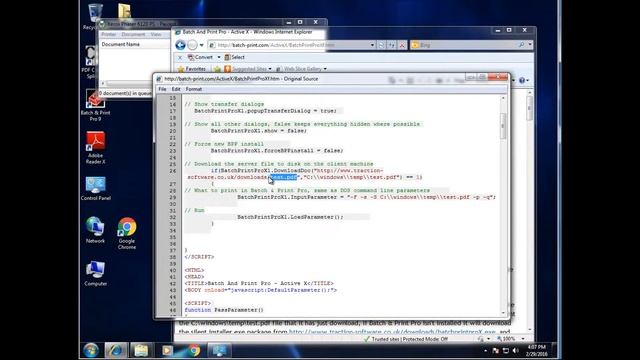This screenshot has height=360, width=640.
Task: Click the LoadParameter() call on line 32
Action: pyautogui.click(x=290, y=217)
